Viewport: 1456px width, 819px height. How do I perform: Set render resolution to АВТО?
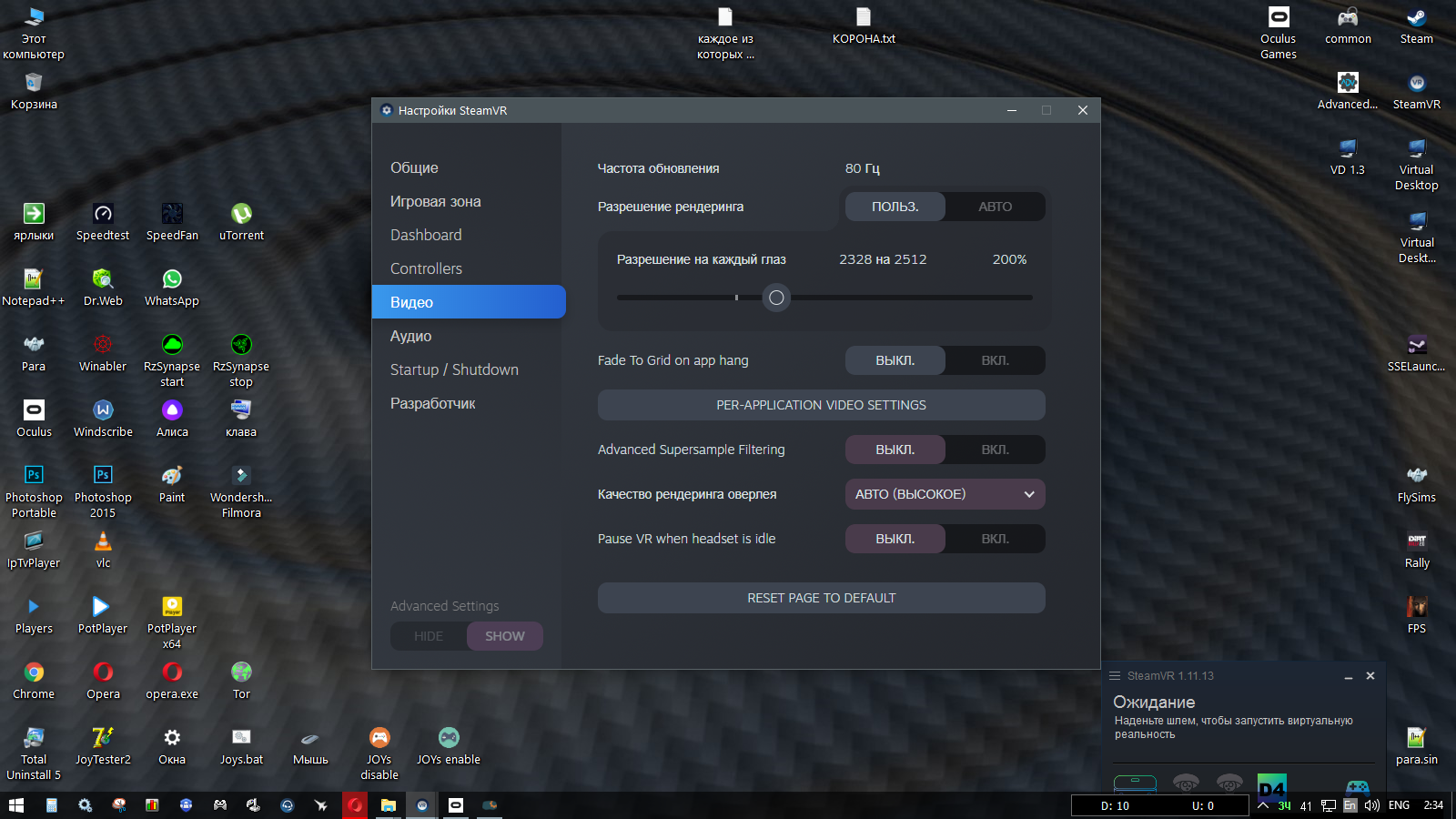[995, 207]
